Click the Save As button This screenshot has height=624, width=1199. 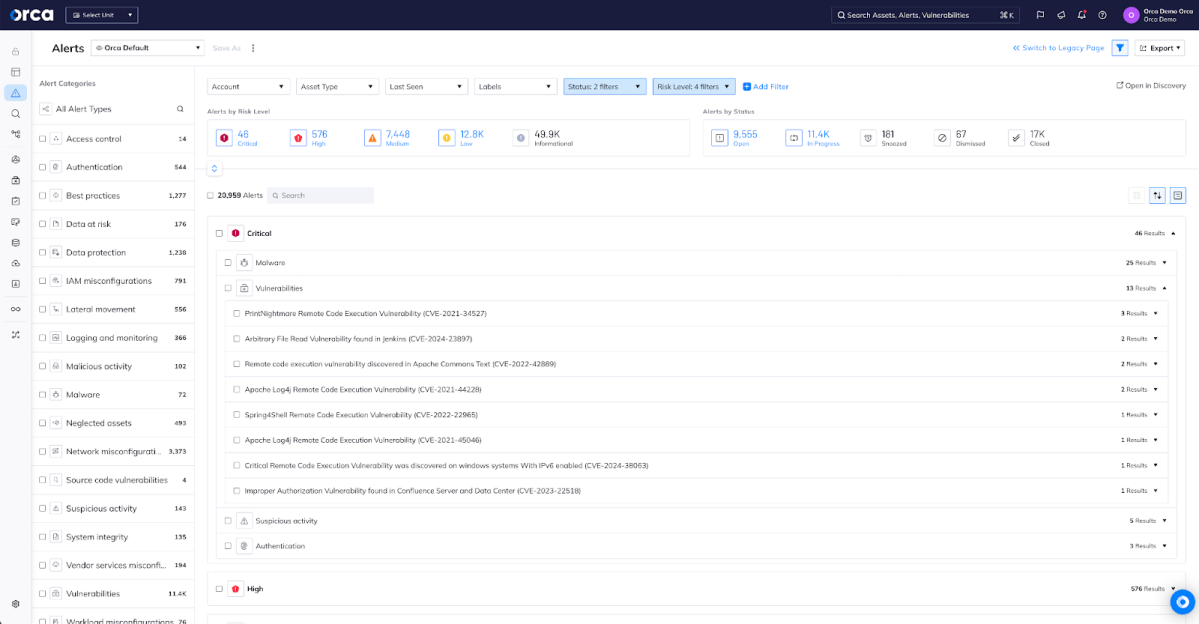pyautogui.click(x=226, y=47)
